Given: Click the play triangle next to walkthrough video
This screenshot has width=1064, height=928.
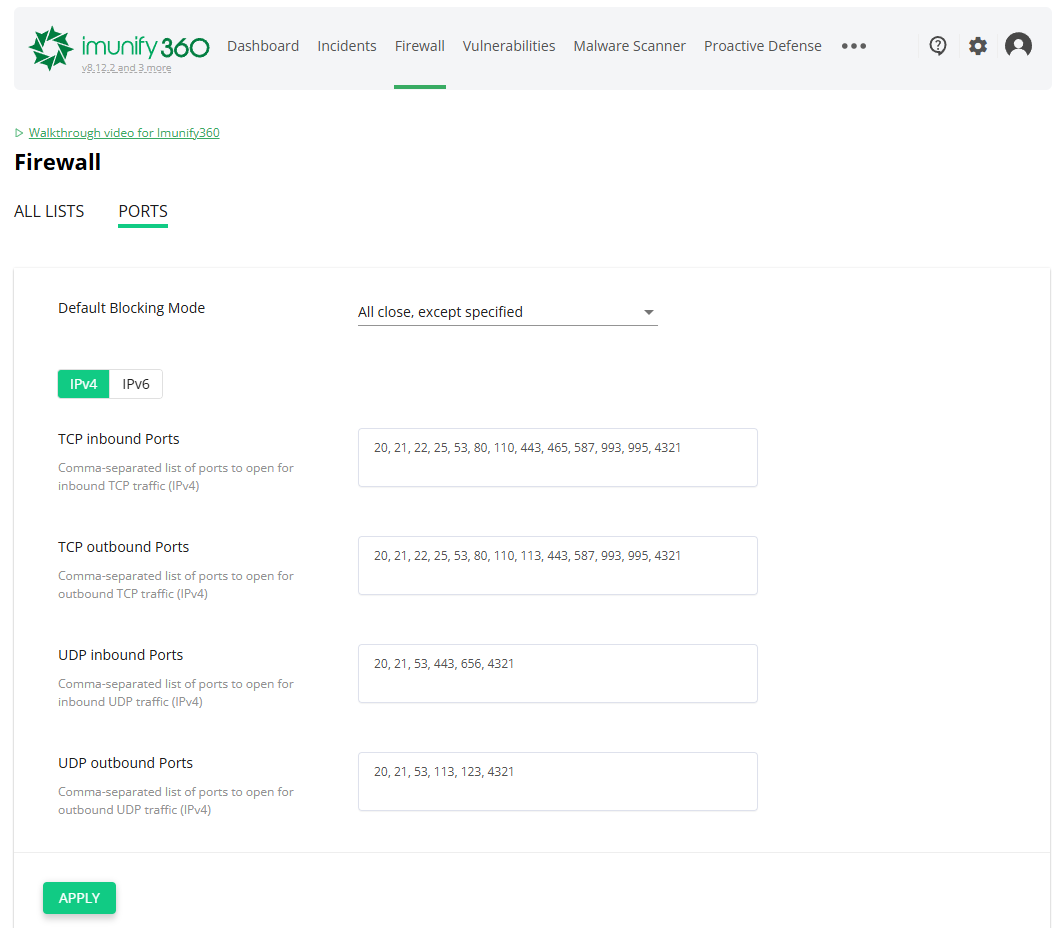Looking at the screenshot, I should tap(19, 133).
